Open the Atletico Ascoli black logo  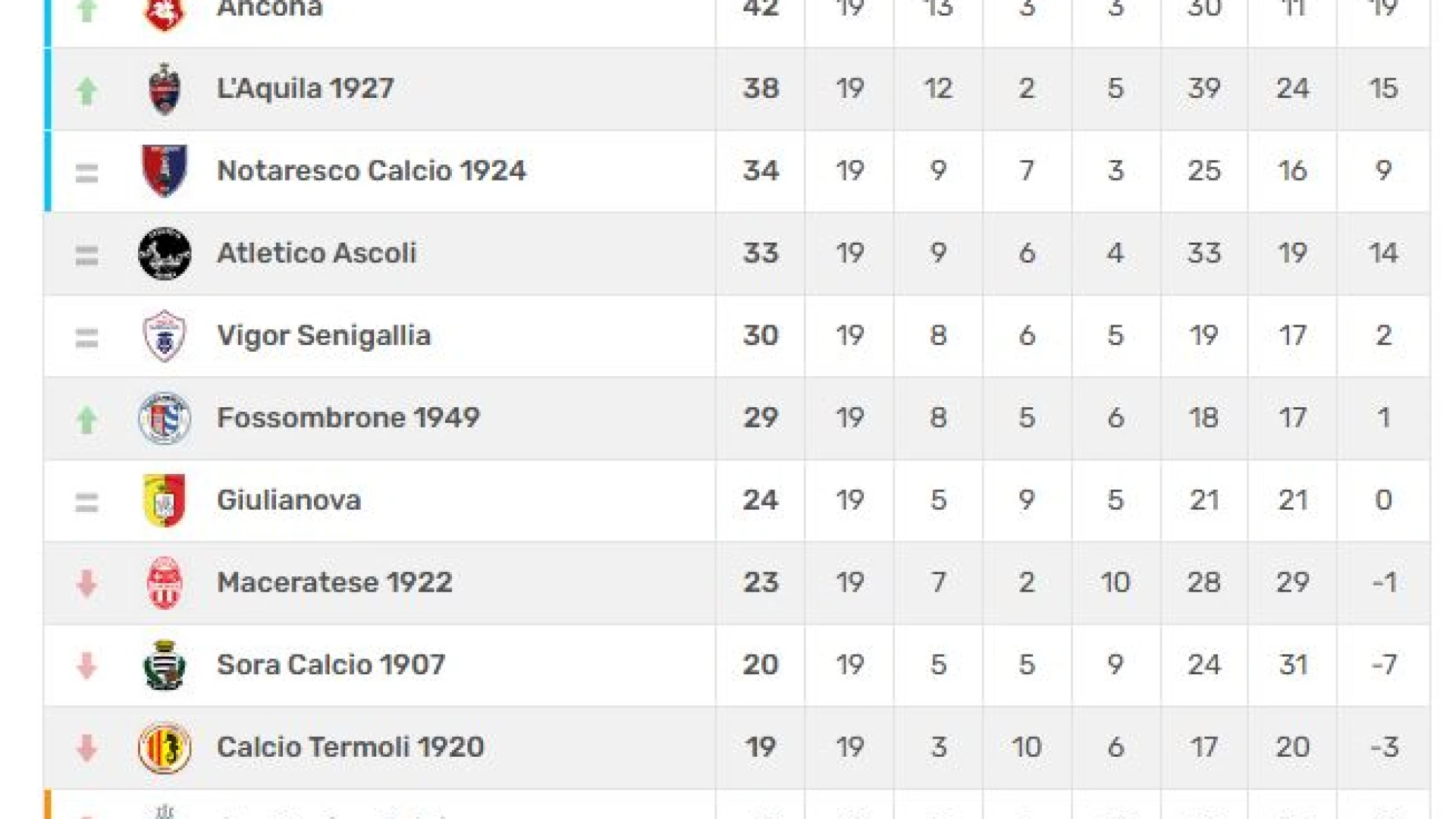[165, 253]
